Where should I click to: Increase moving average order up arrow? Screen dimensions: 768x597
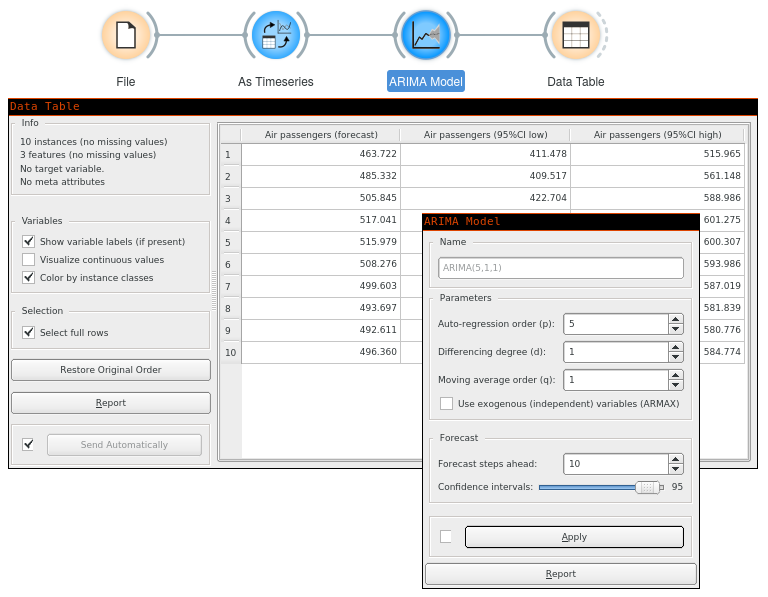pyautogui.click(x=675, y=375)
